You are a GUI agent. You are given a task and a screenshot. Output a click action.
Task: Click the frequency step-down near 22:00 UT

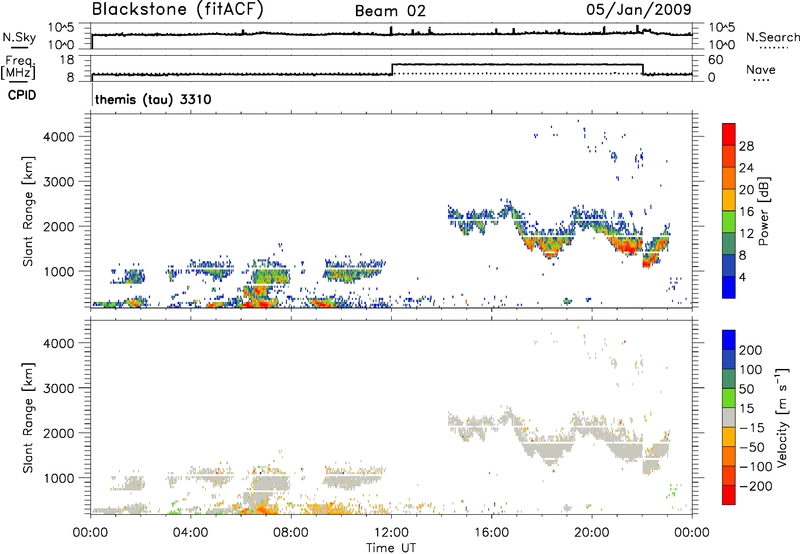tap(643, 69)
